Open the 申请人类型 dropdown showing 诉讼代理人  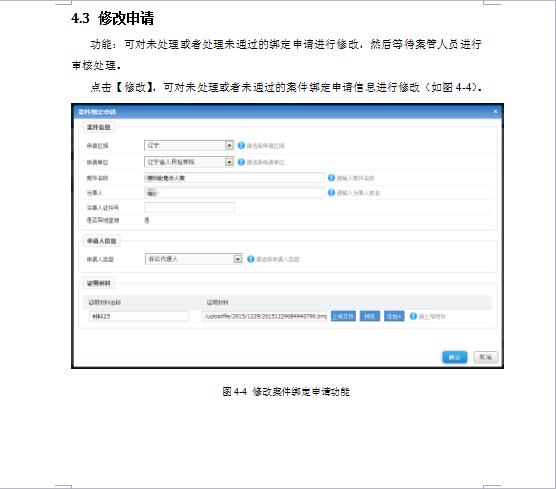pos(194,259)
